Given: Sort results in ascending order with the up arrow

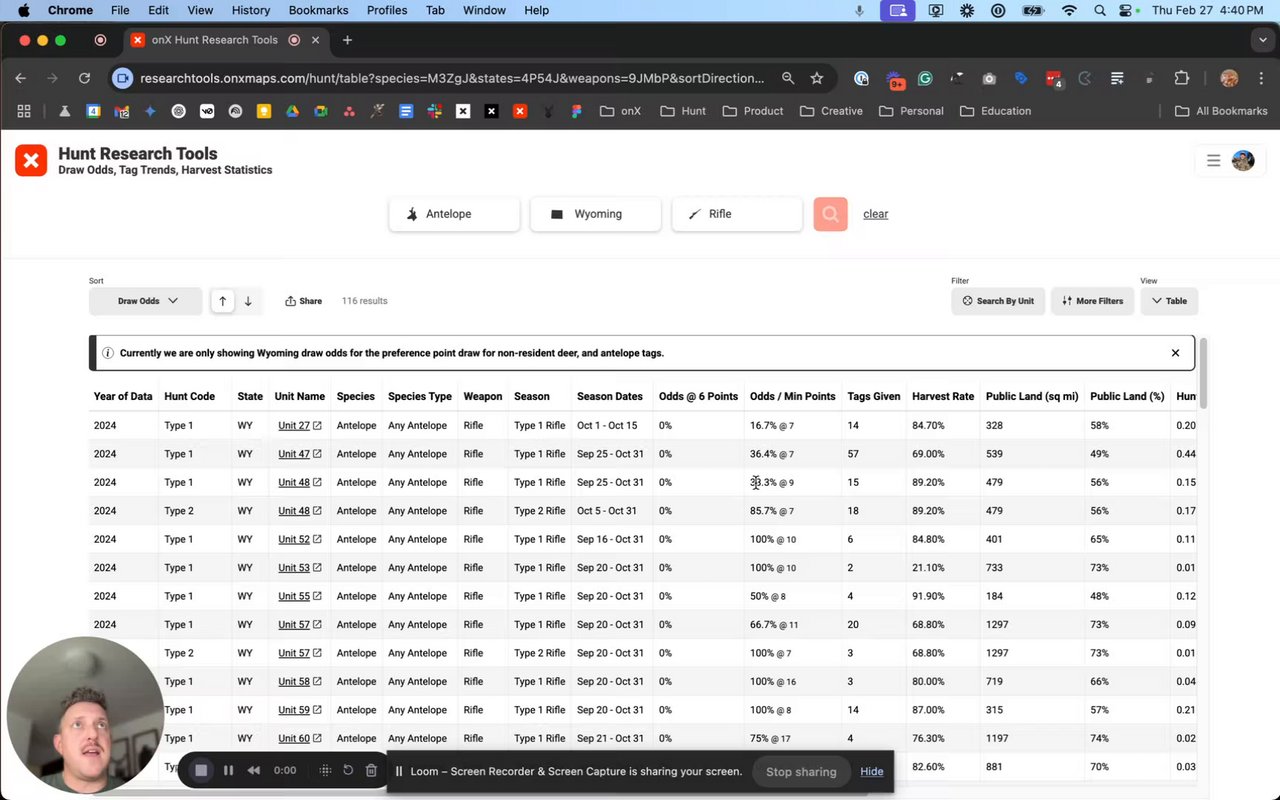Looking at the screenshot, I should click(x=222, y=301).
